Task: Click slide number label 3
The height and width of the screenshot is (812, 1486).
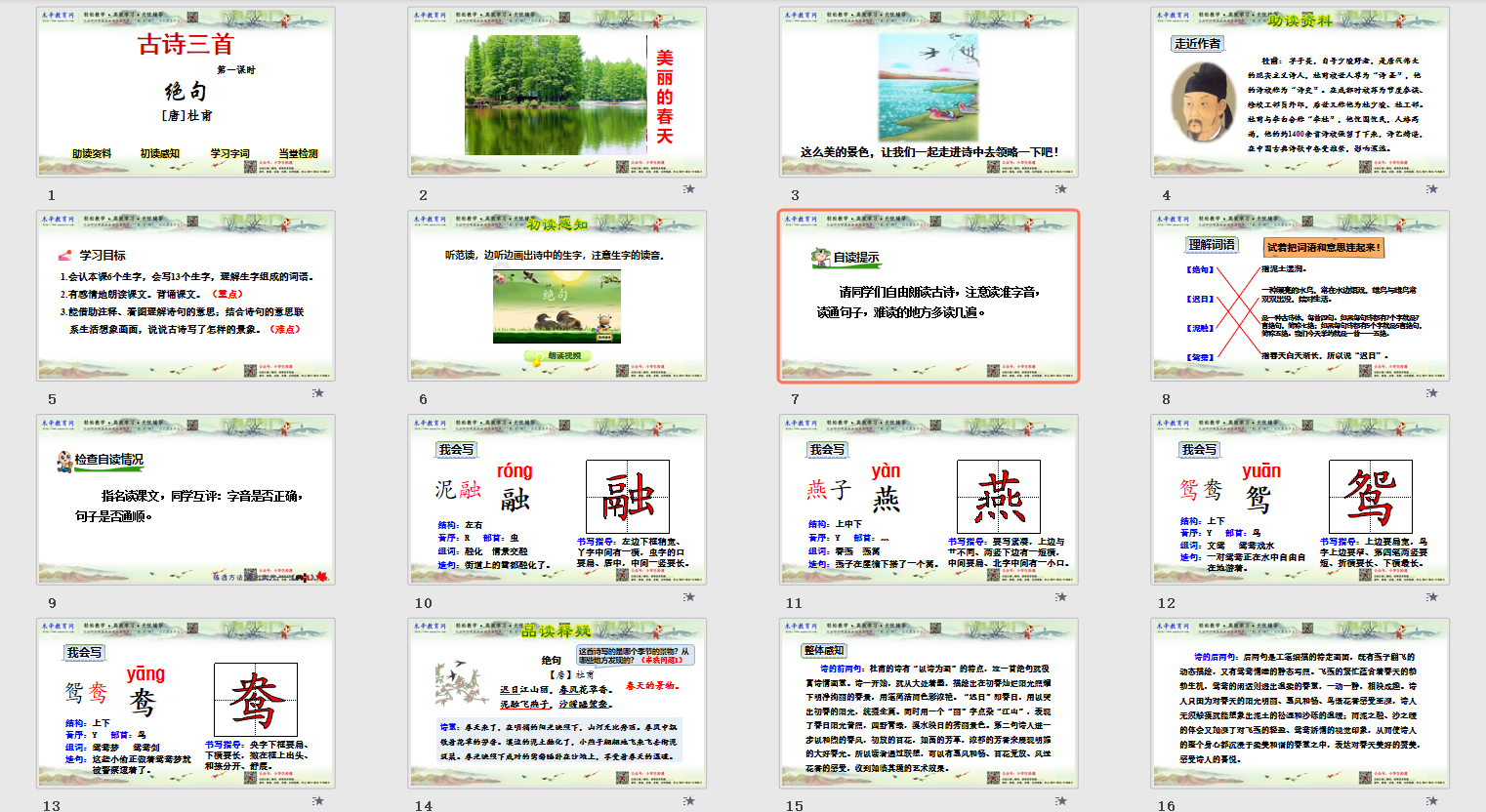Action: point(795,195)
